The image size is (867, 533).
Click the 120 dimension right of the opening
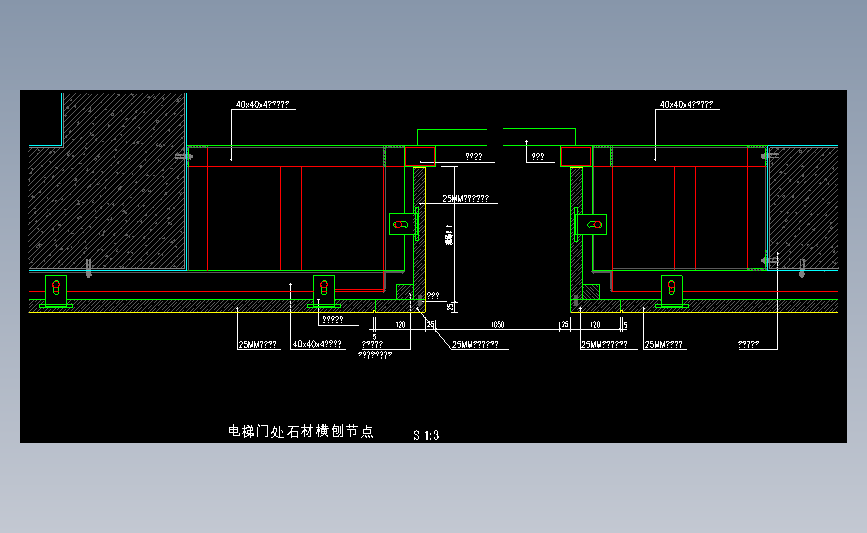595,325
